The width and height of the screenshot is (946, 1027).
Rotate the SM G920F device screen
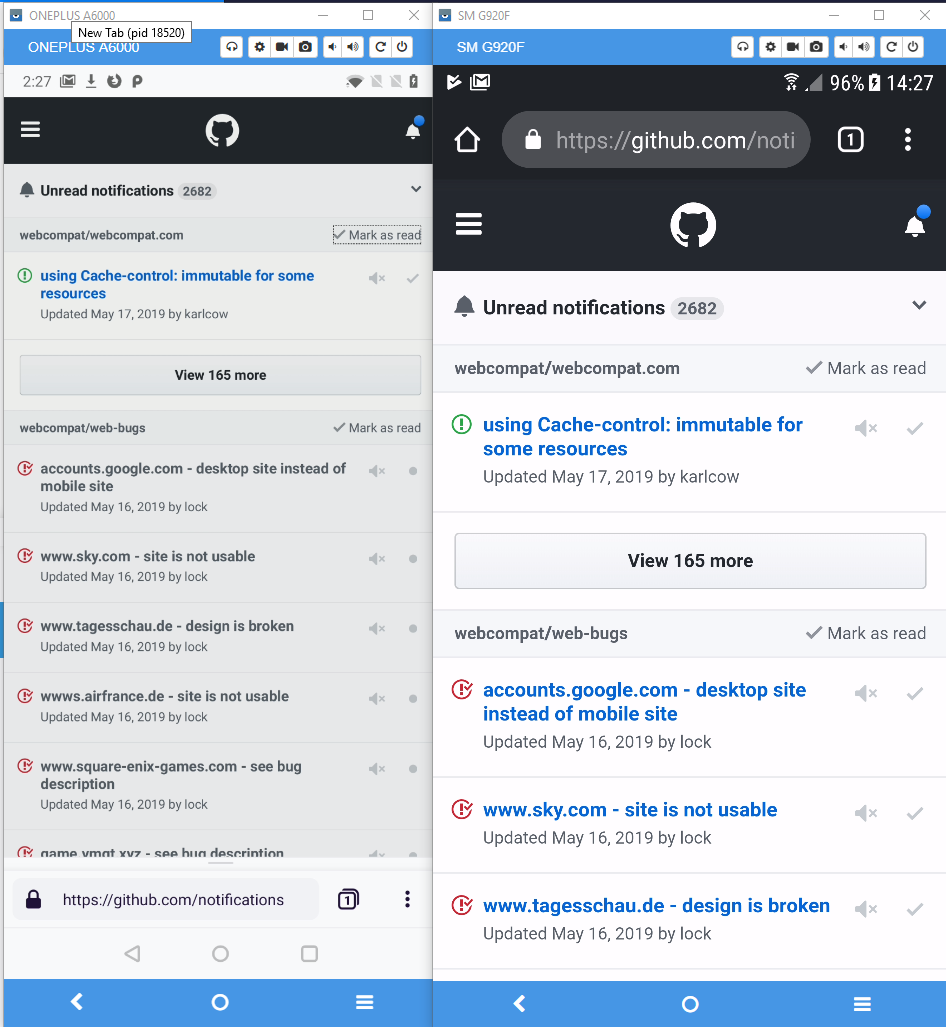click(x=742, y=47)
